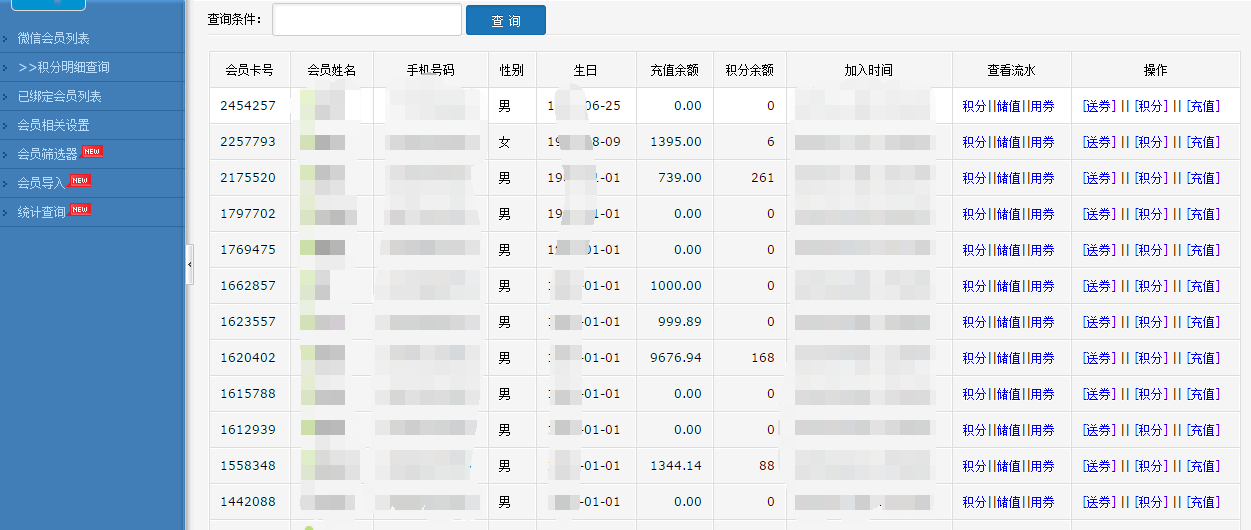Click points value 88

[x=767, y=466]
